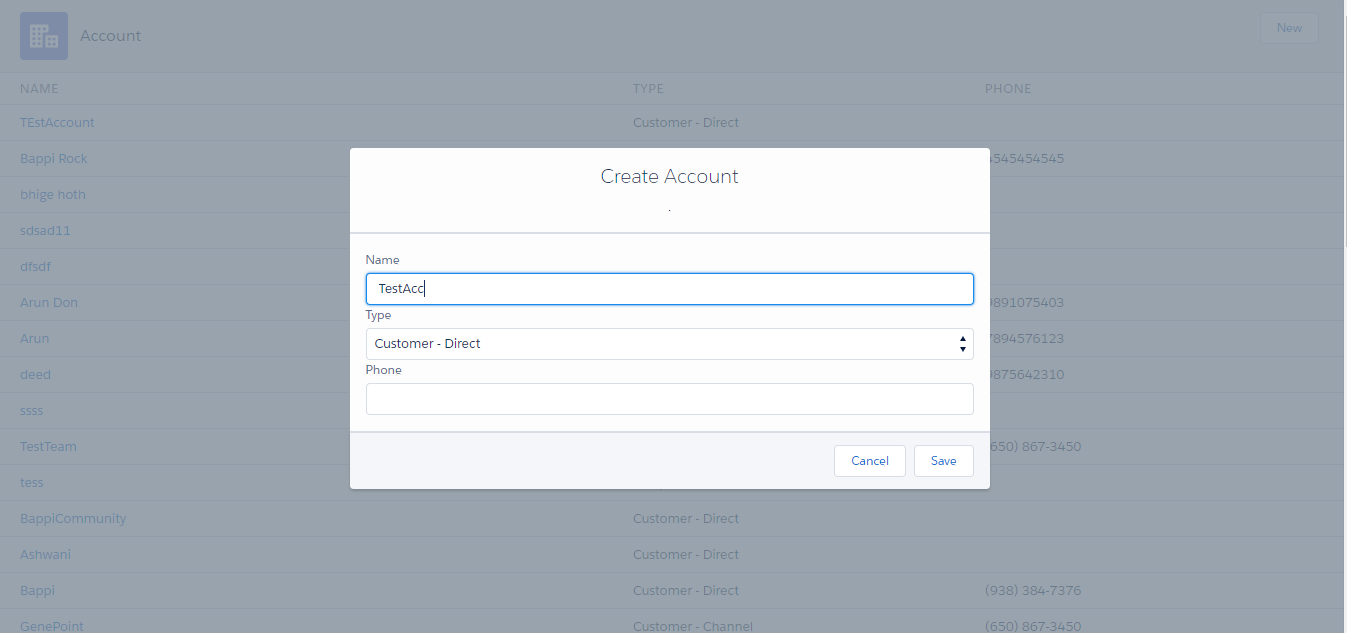The image size is (1347, 633).
Task: Open the Bappi Rock account link
Action: point(53,158)
